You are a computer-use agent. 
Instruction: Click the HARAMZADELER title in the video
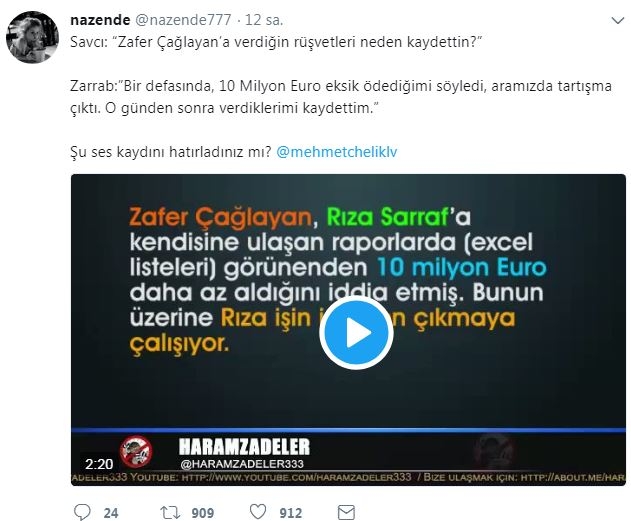[x=244, y=447]
